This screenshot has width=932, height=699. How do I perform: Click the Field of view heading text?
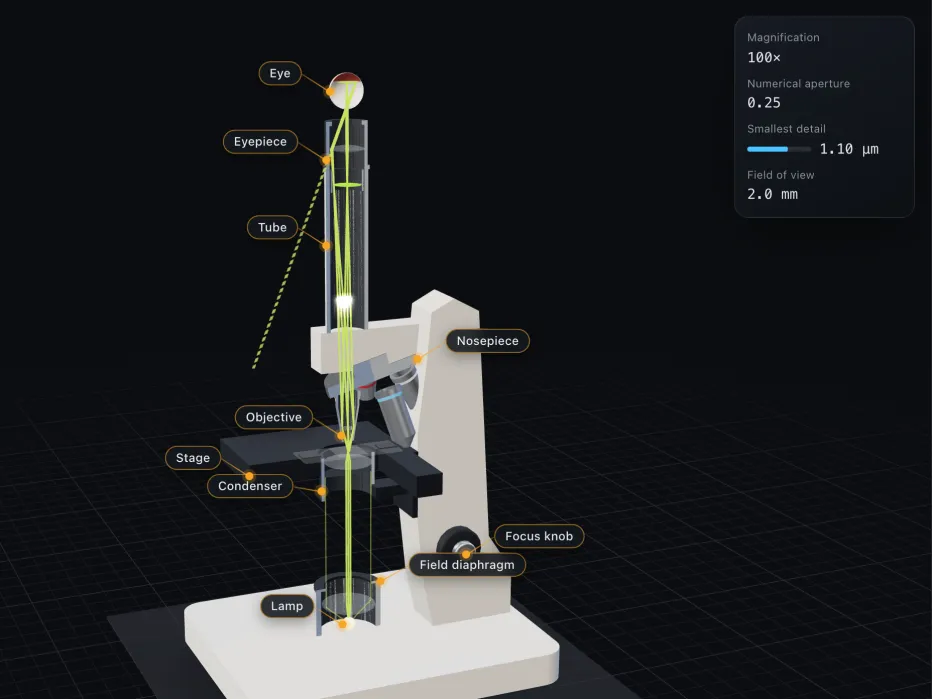(780, 175)
